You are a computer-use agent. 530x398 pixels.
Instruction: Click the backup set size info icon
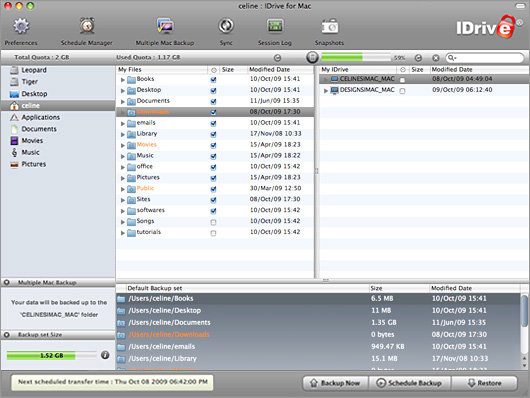click(105, 355)
